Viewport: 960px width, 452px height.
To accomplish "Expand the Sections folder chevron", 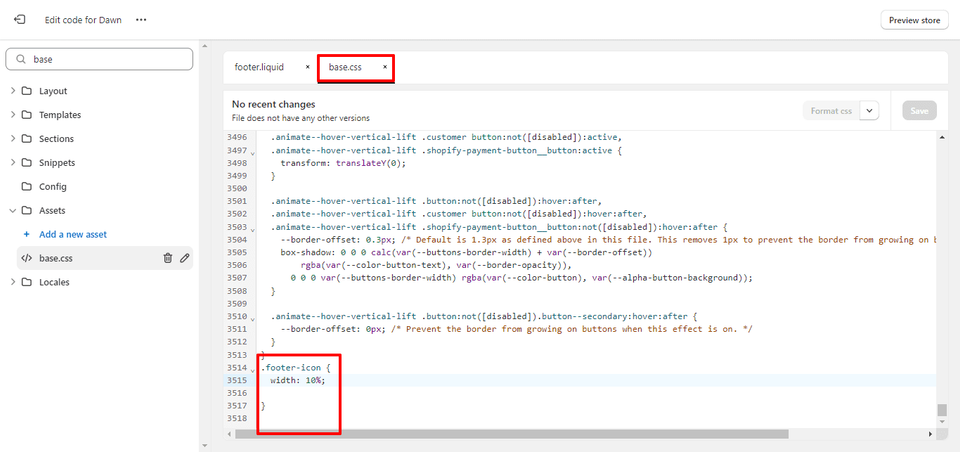I will pos(13,138).
